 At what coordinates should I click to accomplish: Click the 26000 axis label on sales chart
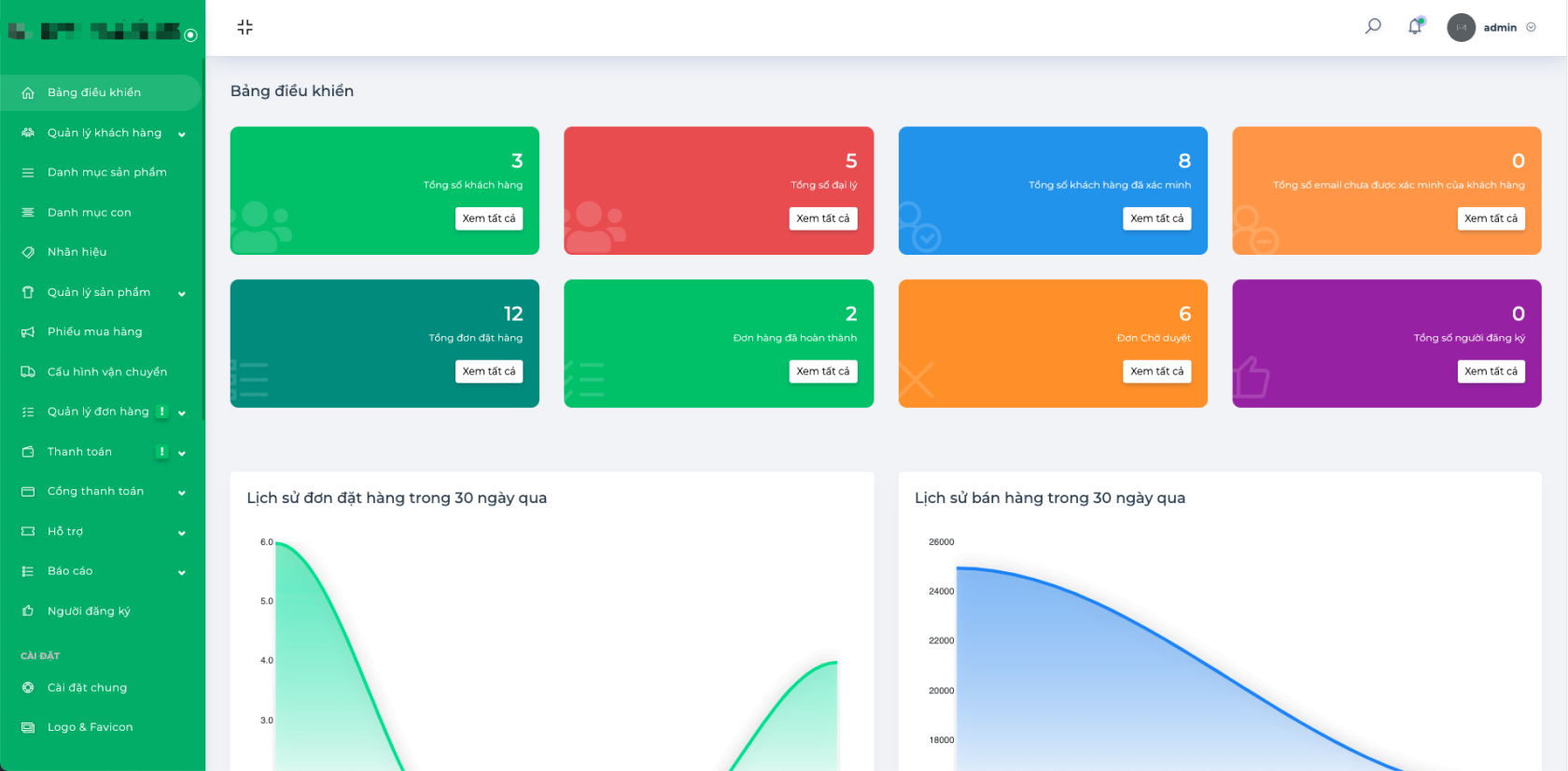pos(941,542)
